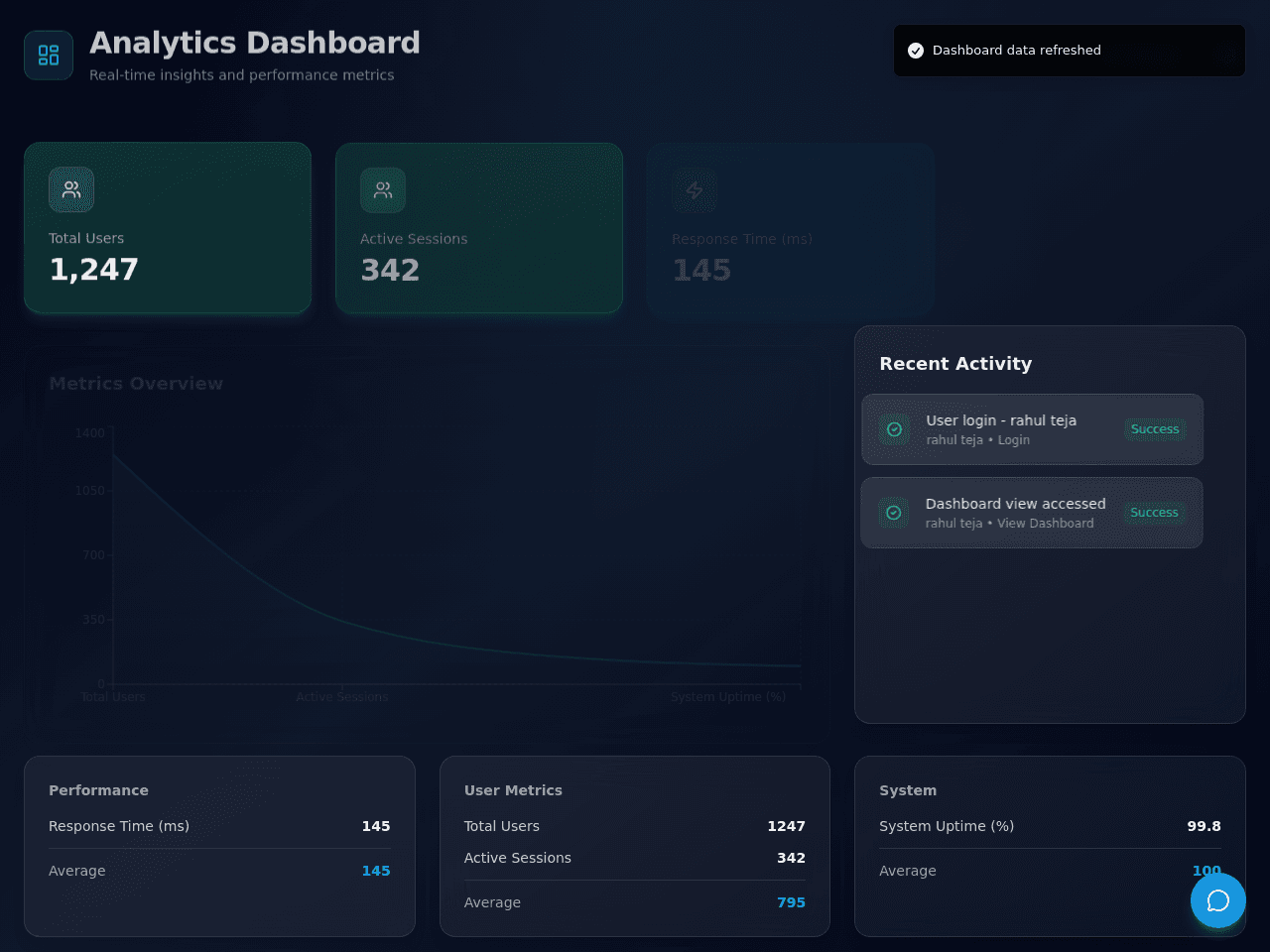Viewport: 1270px width, 952px height.
Task: Click Response Time (ms) row in Performance
Action: [x=219, y=826]
